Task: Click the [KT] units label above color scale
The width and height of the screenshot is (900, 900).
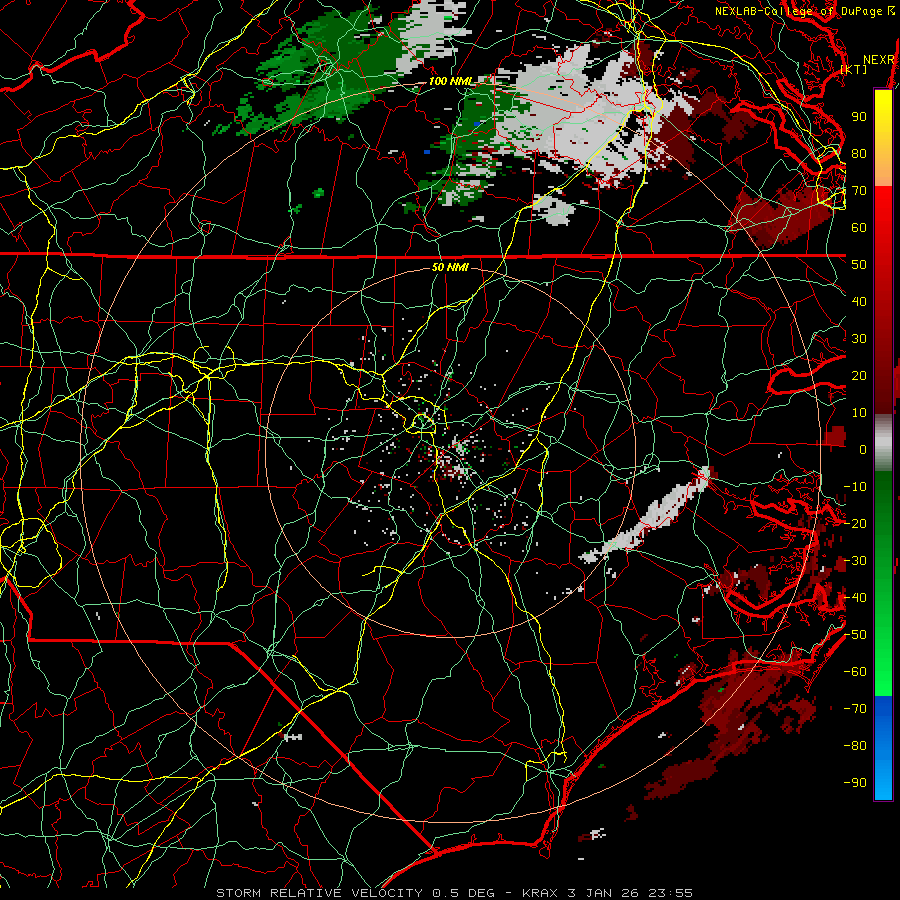Action: click(x=854, y=69)
